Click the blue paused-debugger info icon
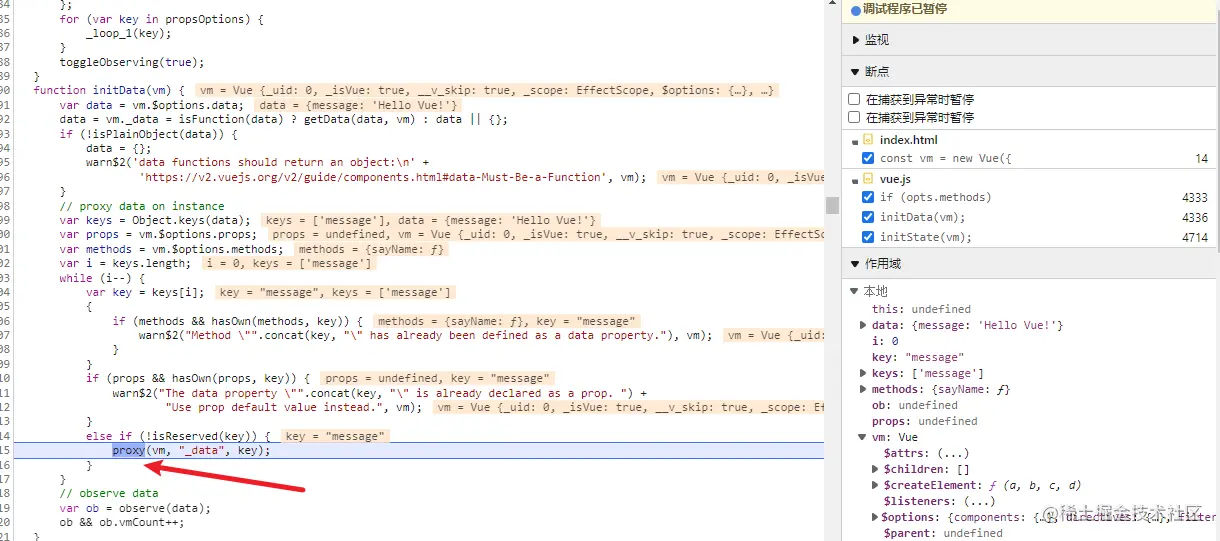This screenshot has height=541, width=1220. [856, 9]
